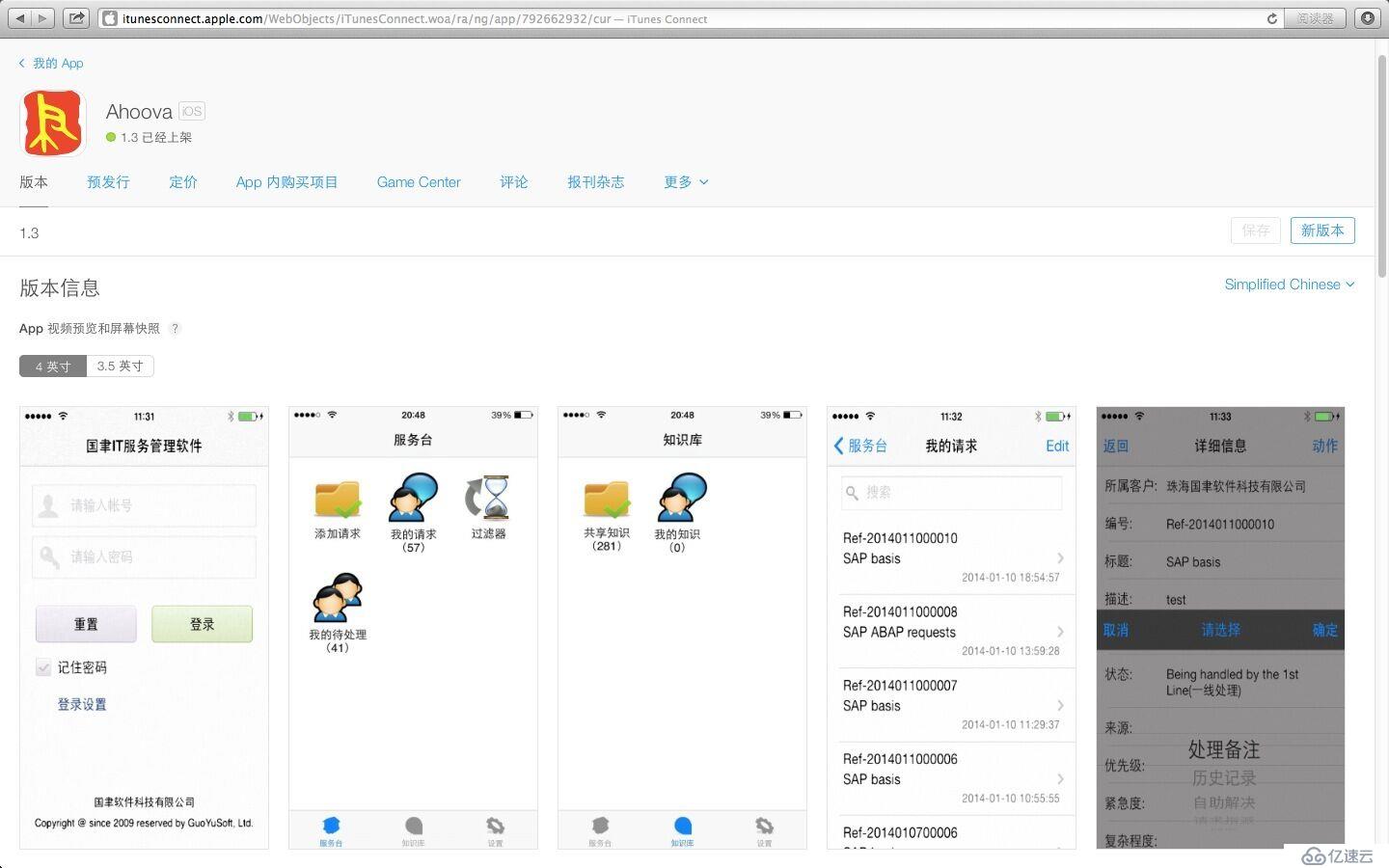The height and width of the screenshot is (868, 1389).
Task: Click 取消 in the picker bar
Action: (x=1116, y=630)
